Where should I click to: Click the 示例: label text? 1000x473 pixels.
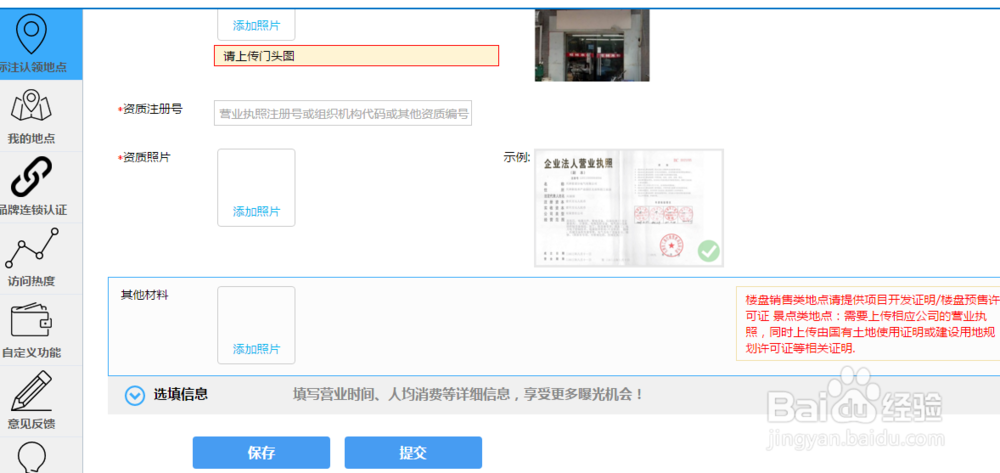517,157
